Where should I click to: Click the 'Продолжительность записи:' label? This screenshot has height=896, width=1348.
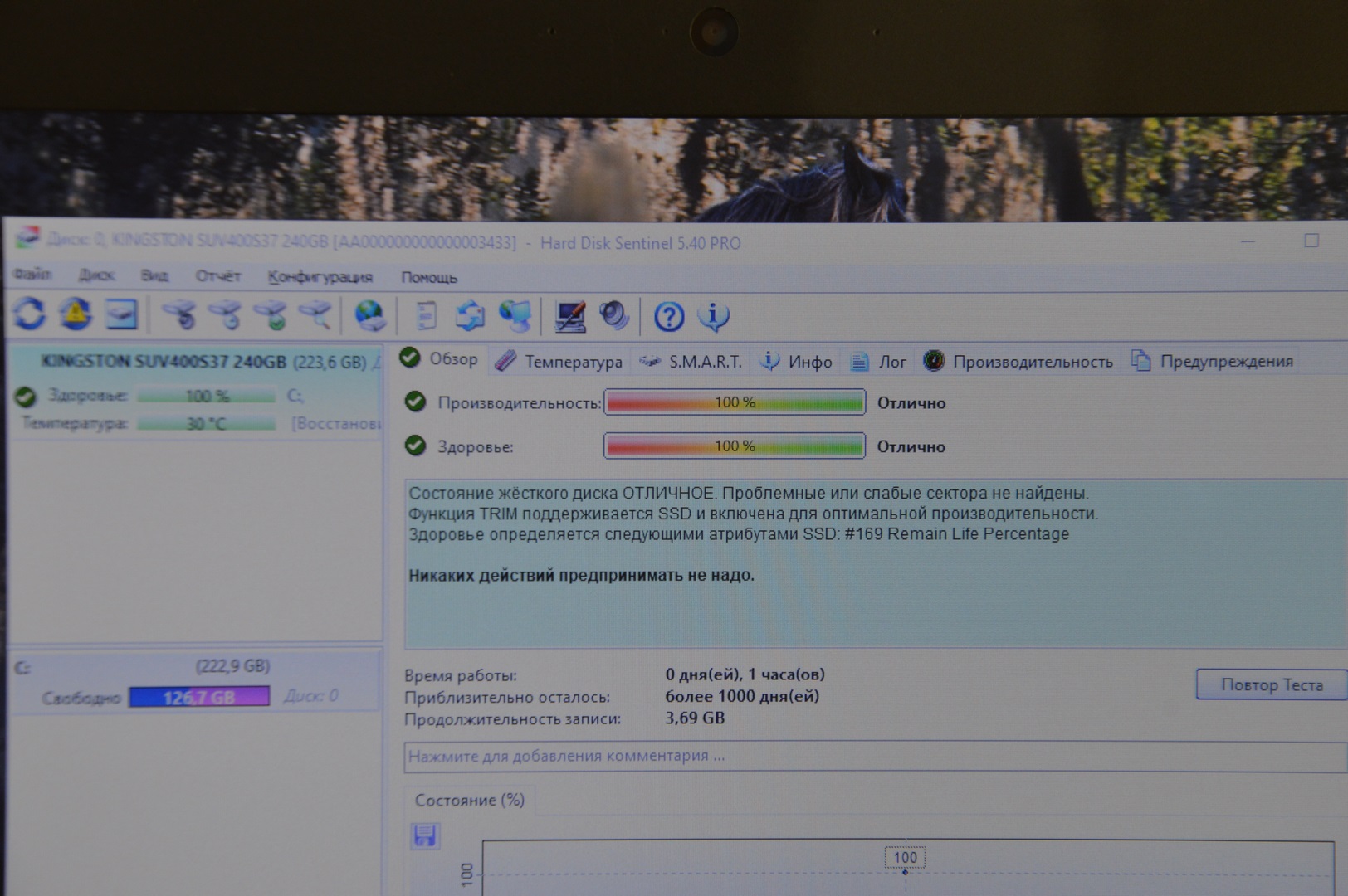coord(512,718)
